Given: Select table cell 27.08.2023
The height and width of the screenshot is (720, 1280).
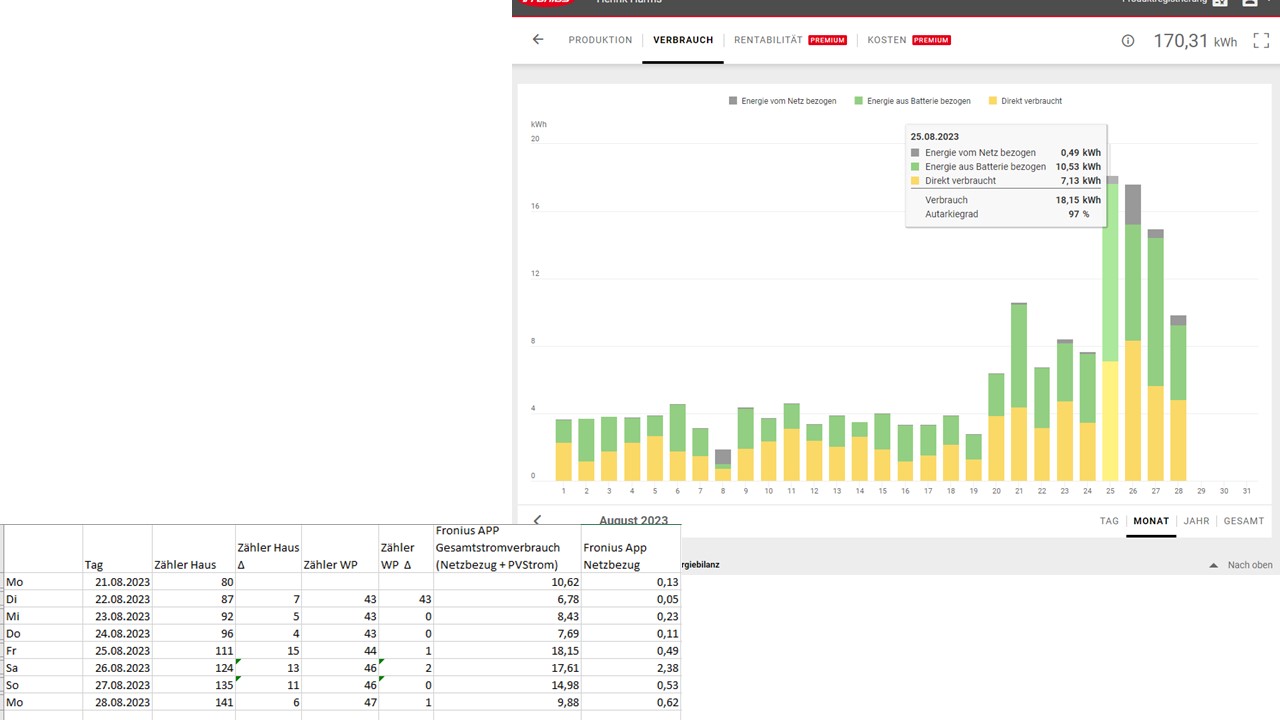Looking at the screenshot, I should pos(116,685).
